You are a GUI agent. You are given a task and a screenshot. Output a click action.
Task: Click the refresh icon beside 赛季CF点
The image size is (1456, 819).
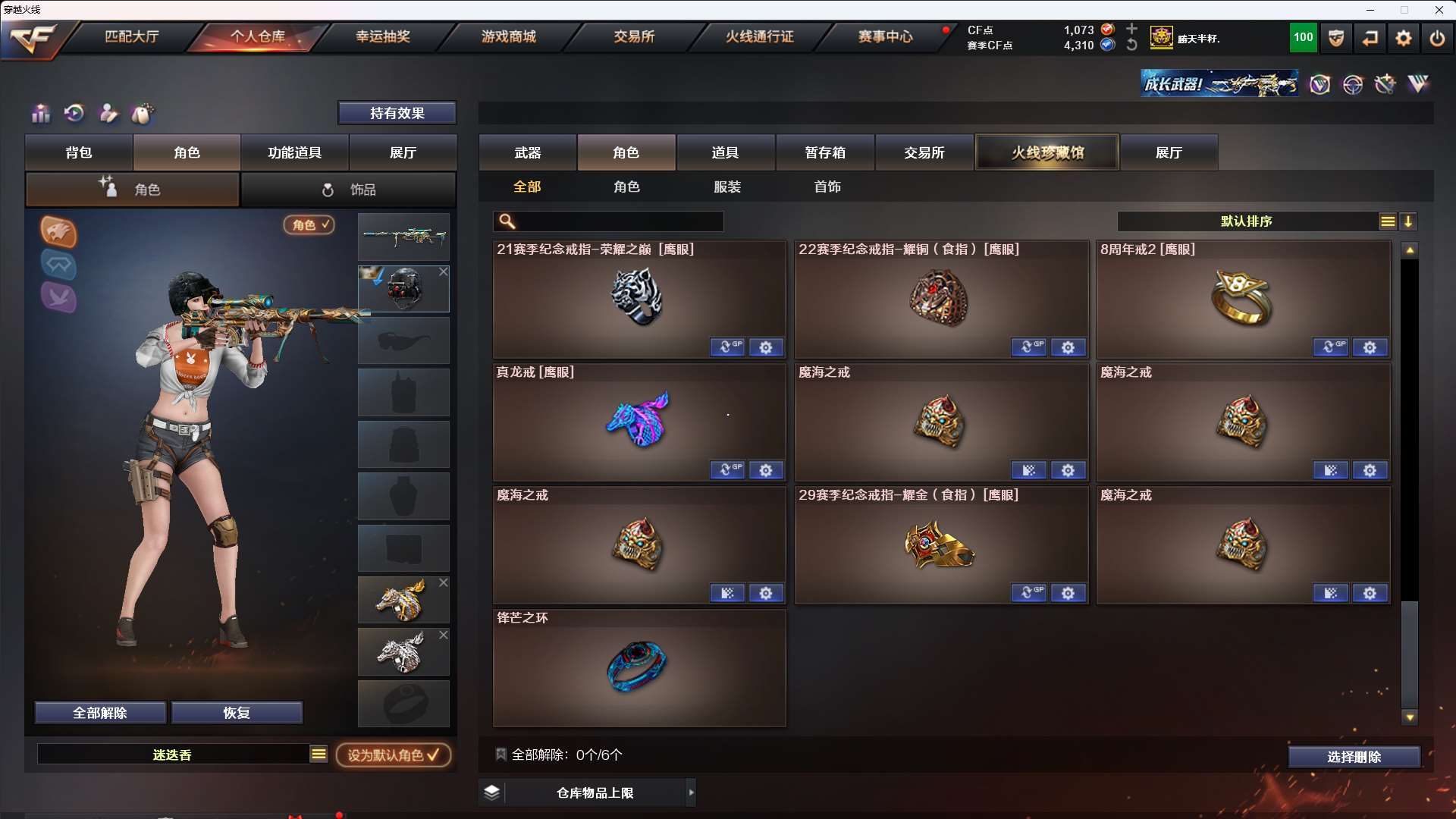(1131, 45)
